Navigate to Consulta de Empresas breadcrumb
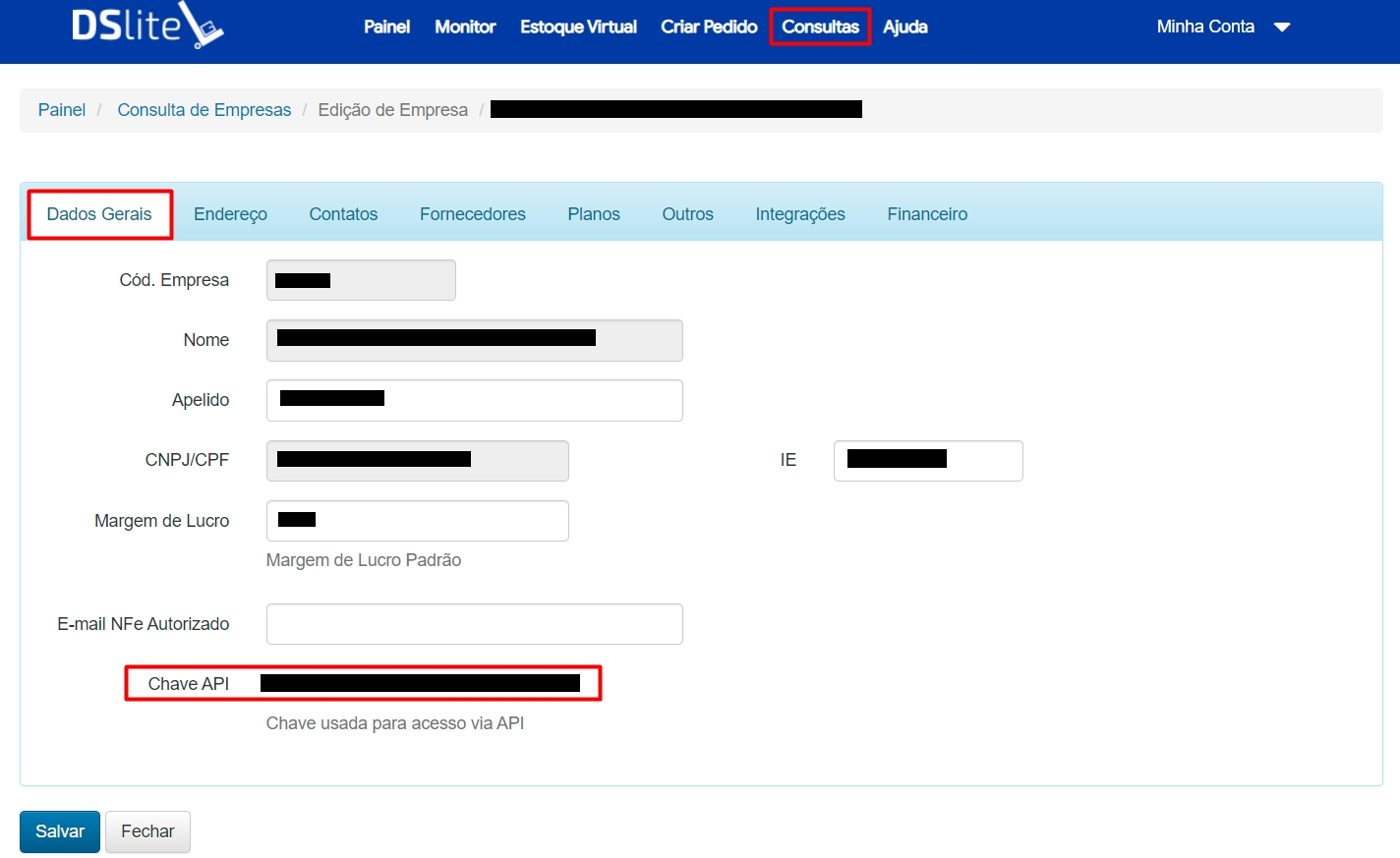Viewport: 1400px width, 858px height. pos(204,110)
